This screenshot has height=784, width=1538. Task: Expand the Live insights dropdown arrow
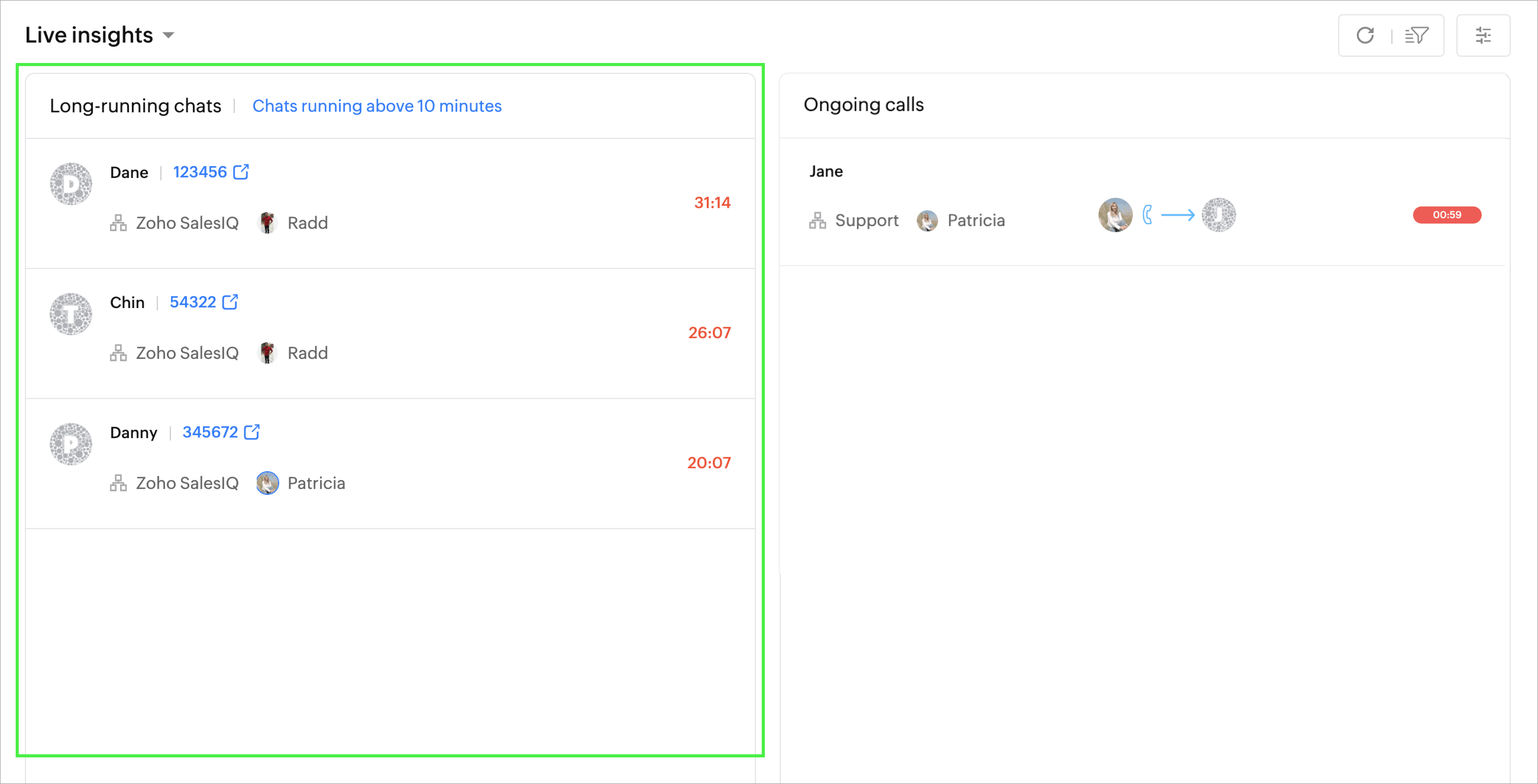169,36
